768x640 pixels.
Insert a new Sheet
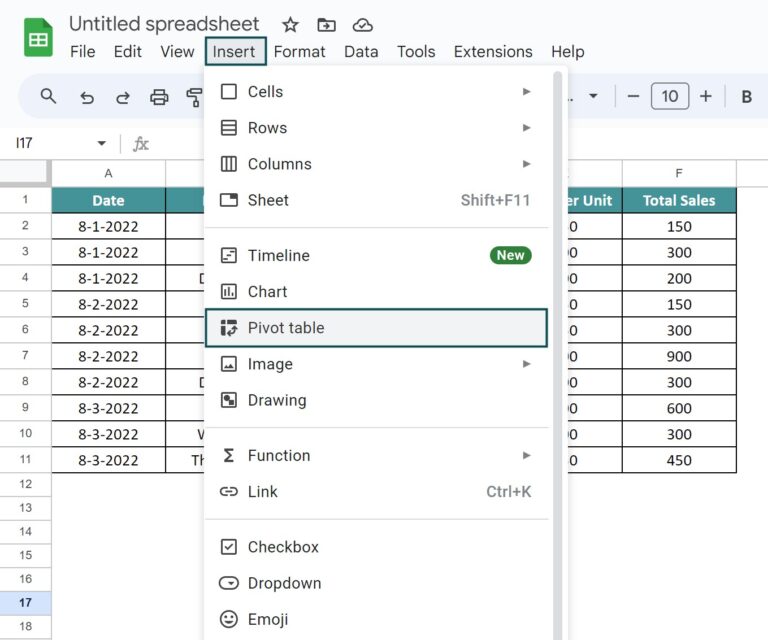pyautogui.click(x=376, y=200)
